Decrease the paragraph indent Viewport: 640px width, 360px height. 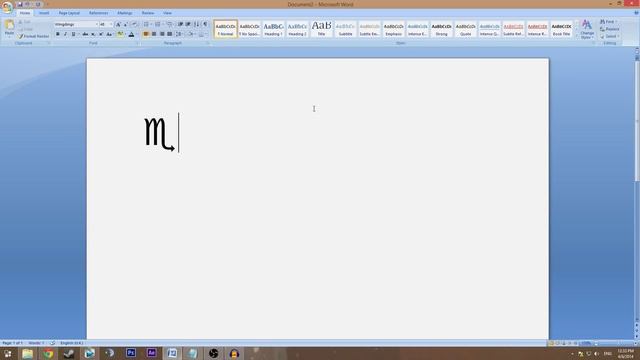tap(180, 24)
